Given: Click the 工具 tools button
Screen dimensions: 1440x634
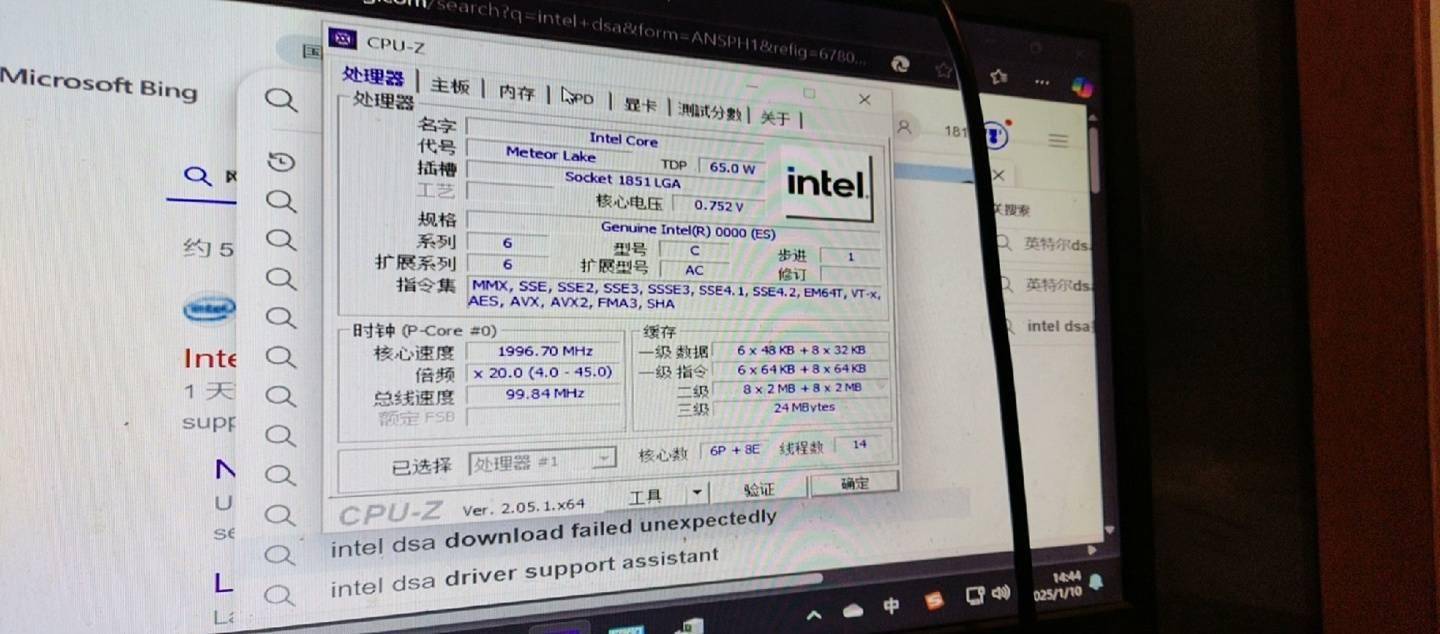Looking at the screenshot, I should point(645,495).
